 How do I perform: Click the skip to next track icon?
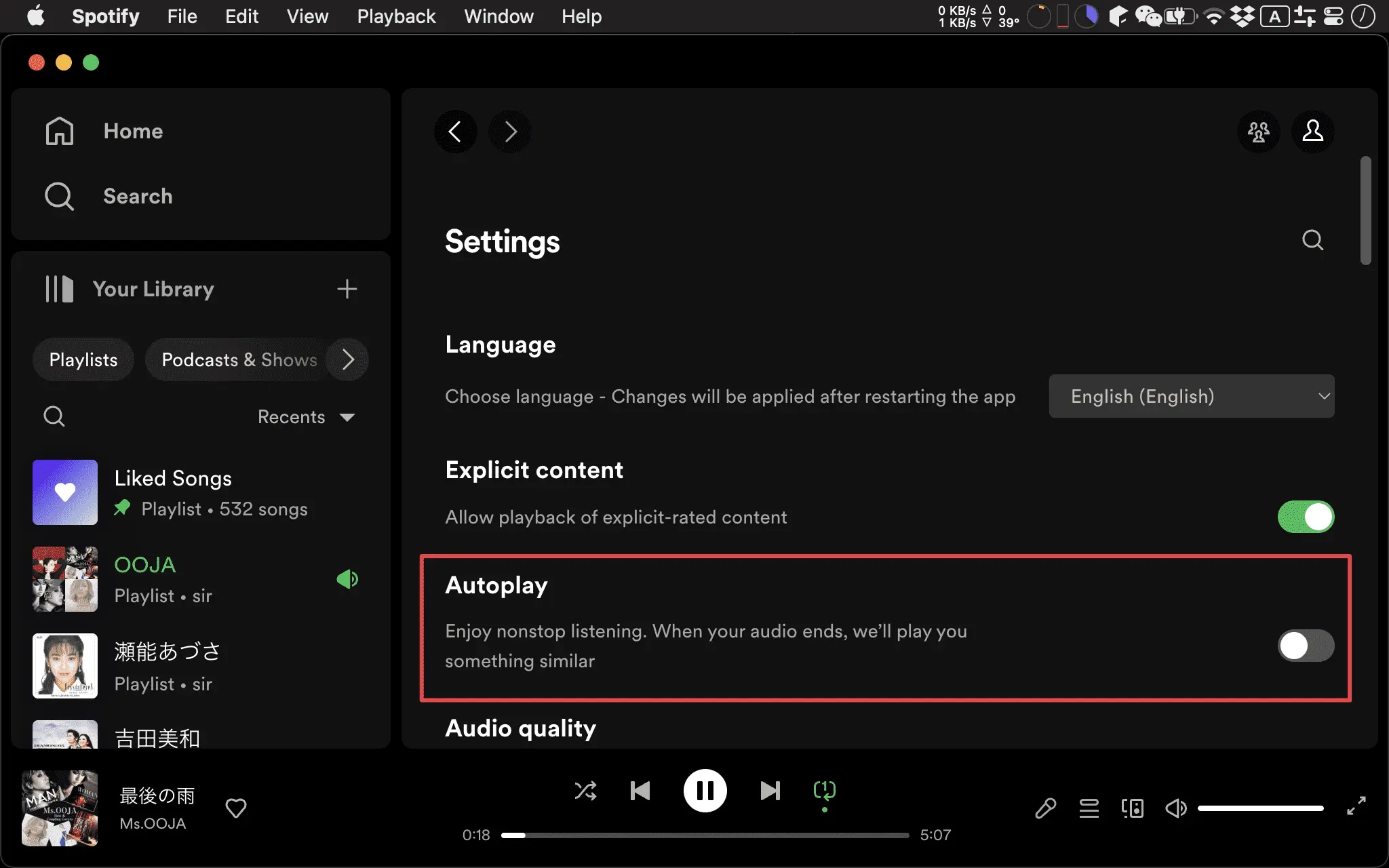768,791
